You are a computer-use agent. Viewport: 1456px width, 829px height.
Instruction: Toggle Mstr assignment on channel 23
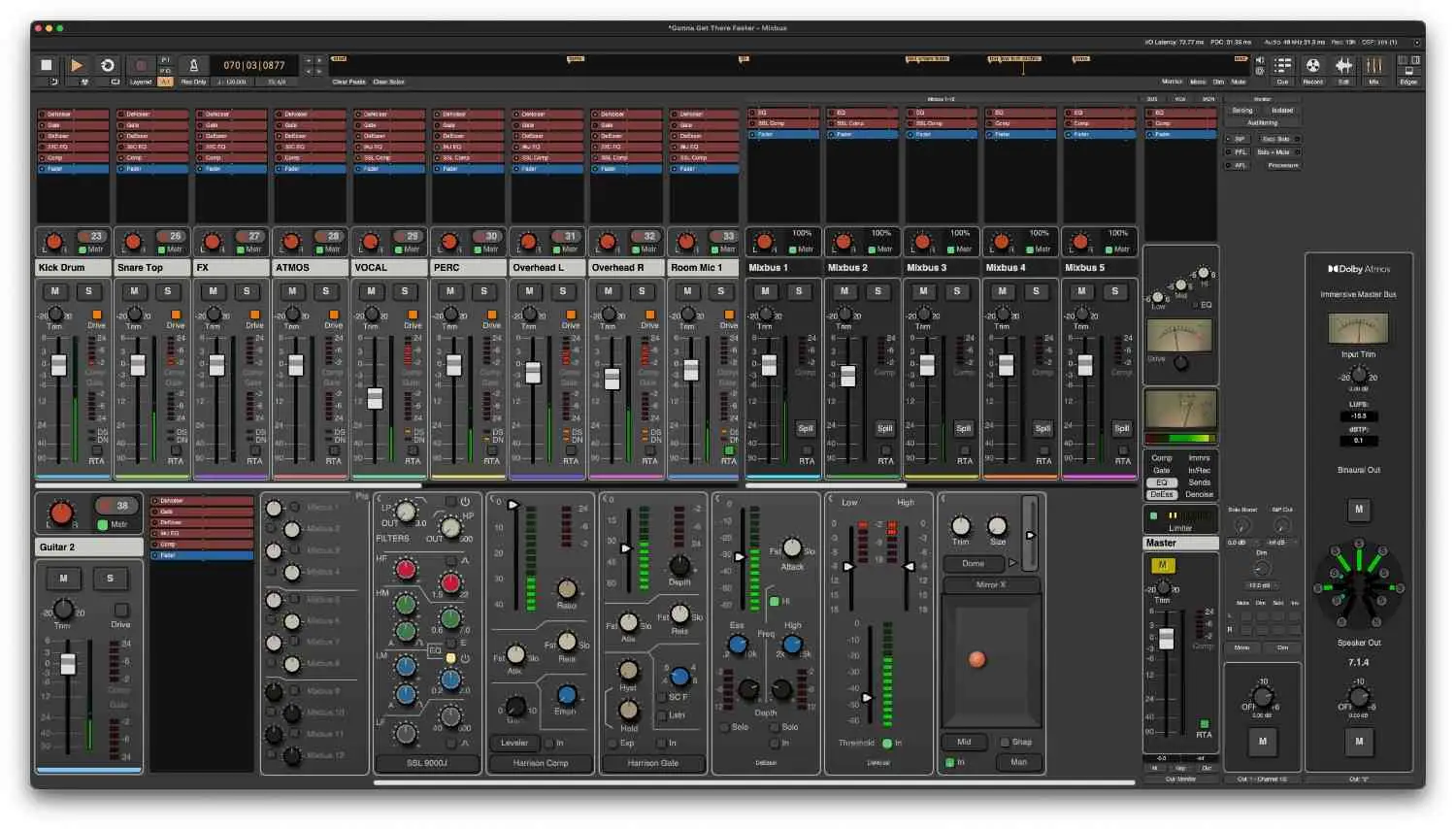click(x=83, y=249)
